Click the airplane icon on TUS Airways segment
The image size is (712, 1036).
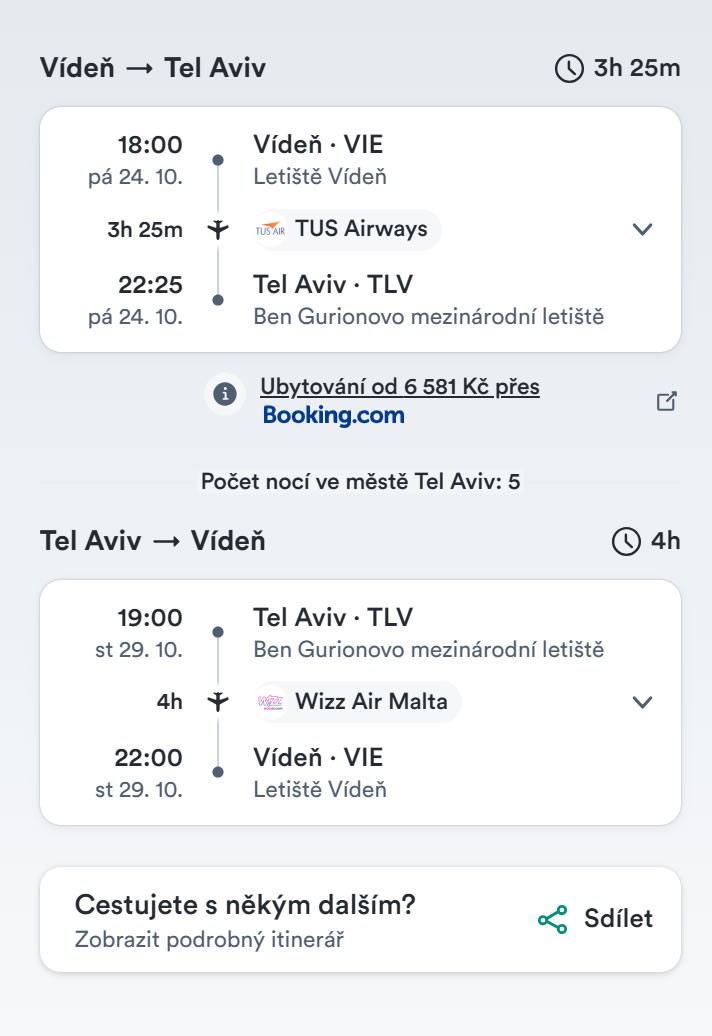click(217, 230)
